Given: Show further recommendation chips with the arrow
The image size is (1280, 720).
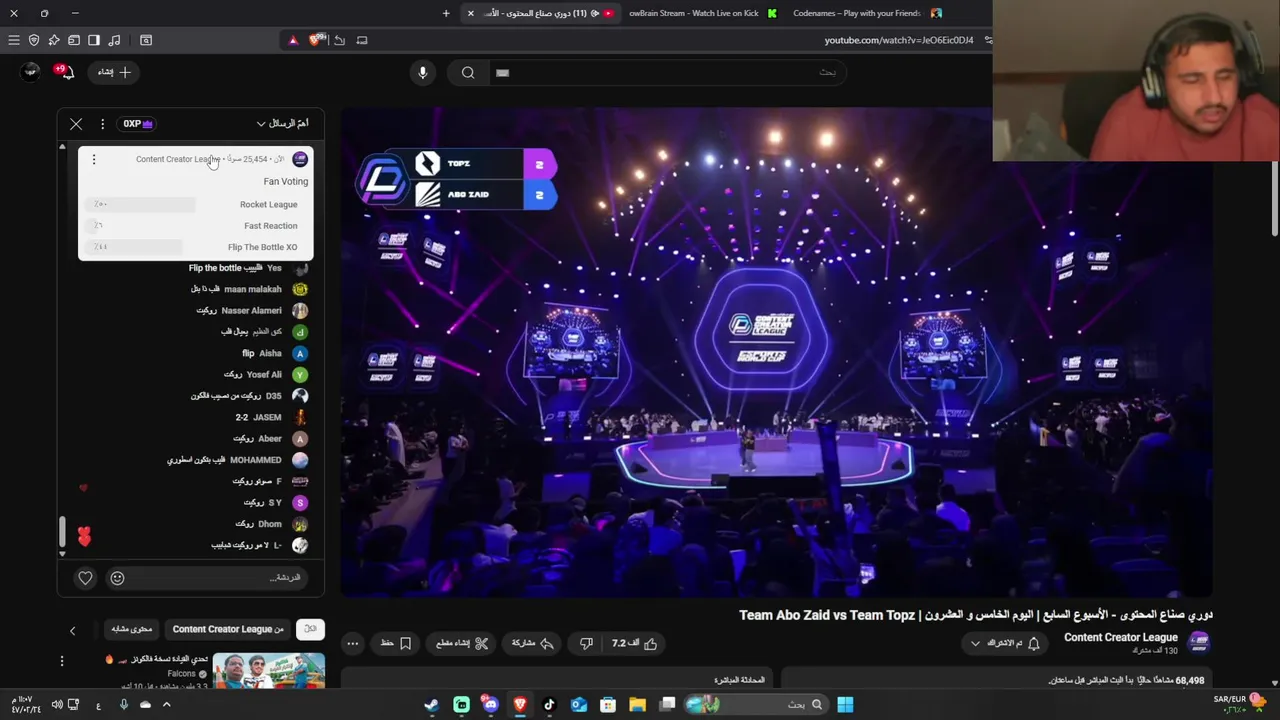Looking at the screenshot, I should (72, 630).
